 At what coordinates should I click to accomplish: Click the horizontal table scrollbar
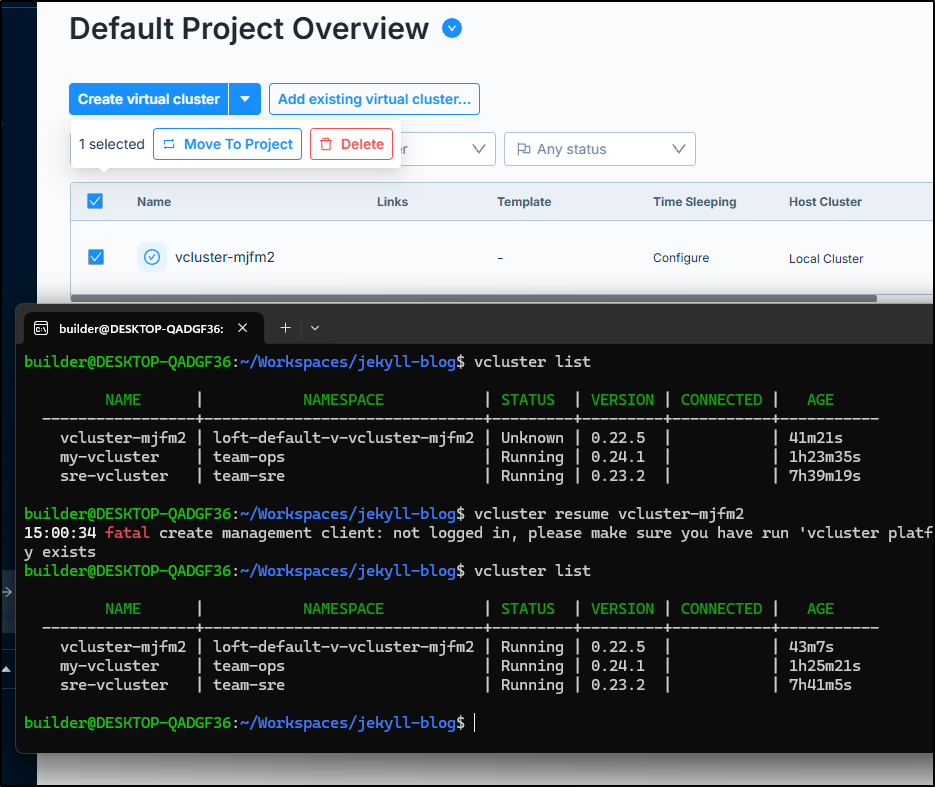pyautogui.click(x=474, y=298)
